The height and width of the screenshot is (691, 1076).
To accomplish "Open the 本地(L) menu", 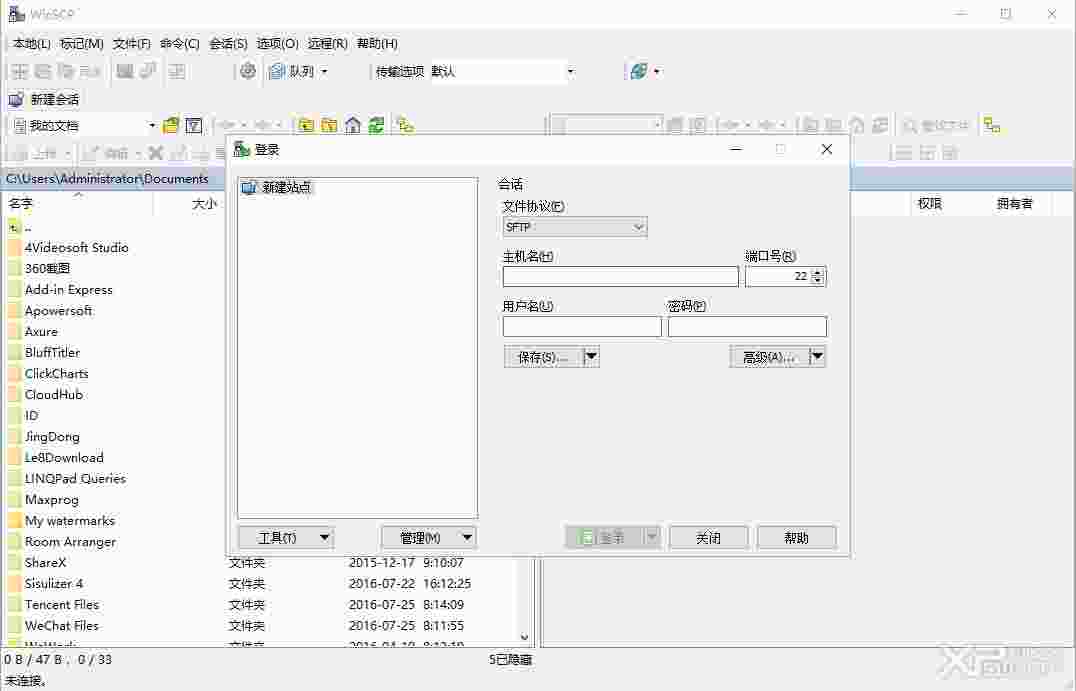I will pos(32,43).
